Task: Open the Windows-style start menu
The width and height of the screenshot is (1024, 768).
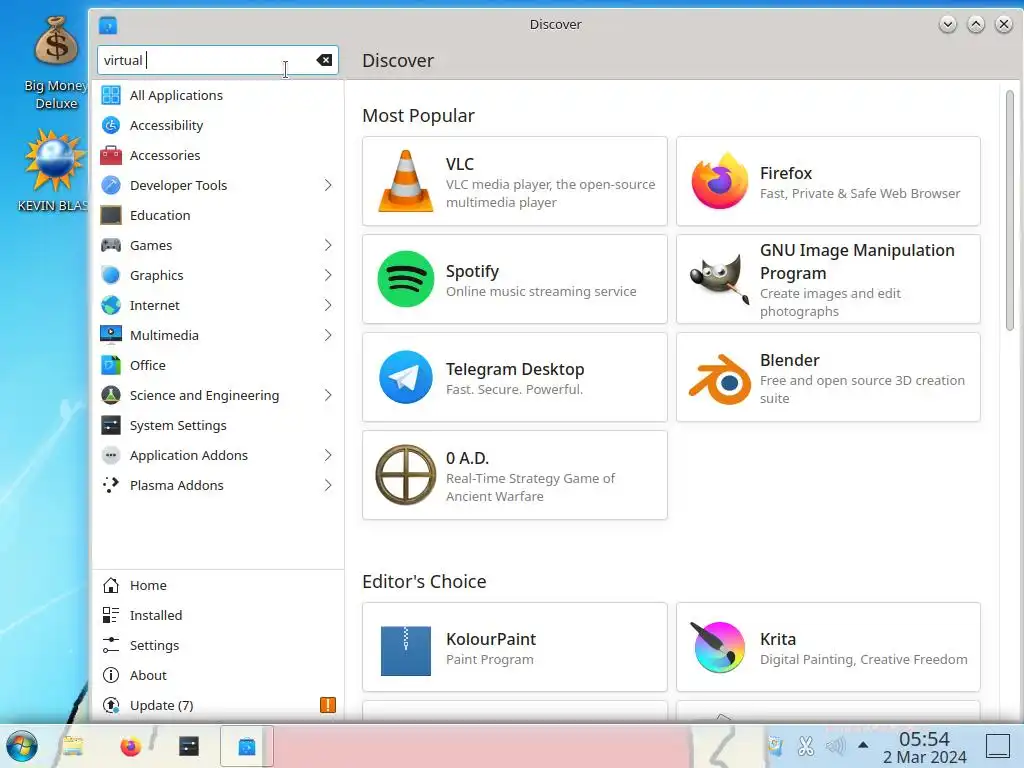Action: (22, 746)
